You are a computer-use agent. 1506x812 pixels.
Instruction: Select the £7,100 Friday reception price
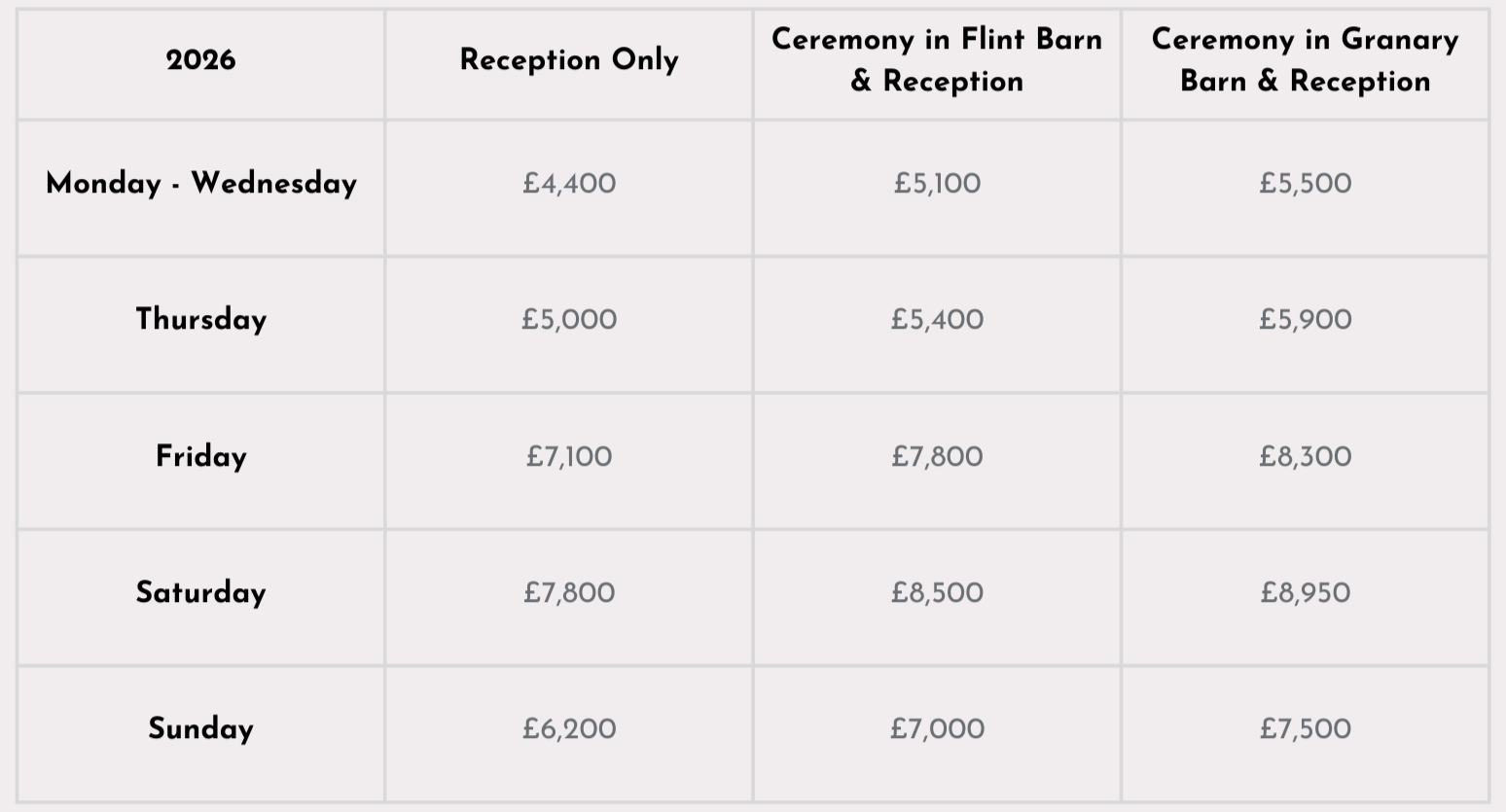pos(569,457)
